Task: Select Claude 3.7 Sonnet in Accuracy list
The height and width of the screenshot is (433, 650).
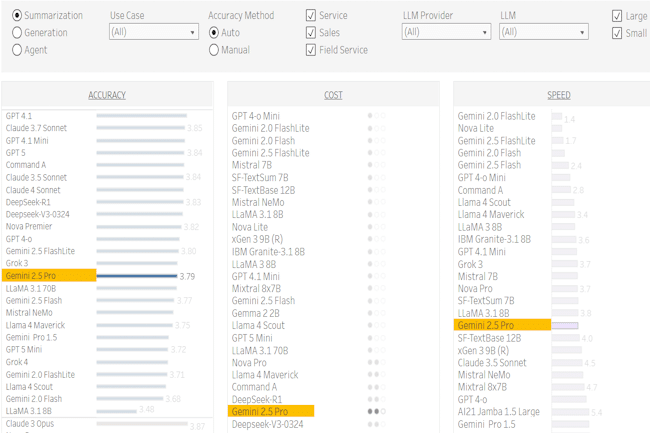Action: pyautogui.click(x=36, y=128)
